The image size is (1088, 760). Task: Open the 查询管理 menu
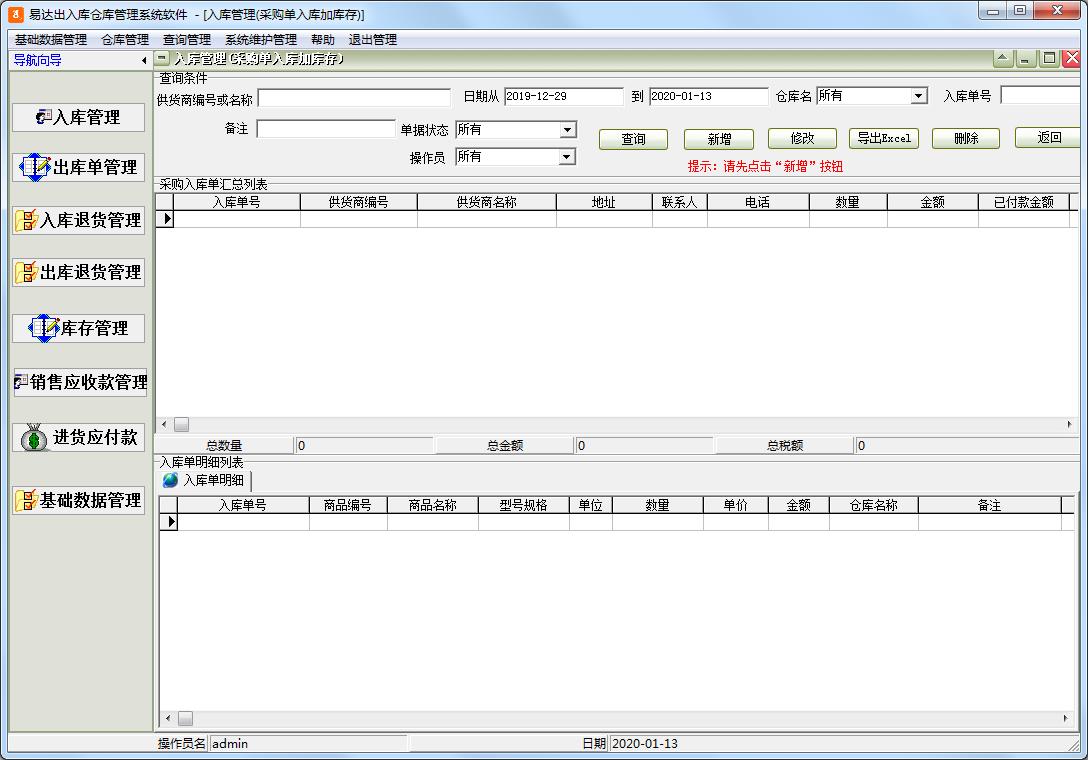[187, 40]
